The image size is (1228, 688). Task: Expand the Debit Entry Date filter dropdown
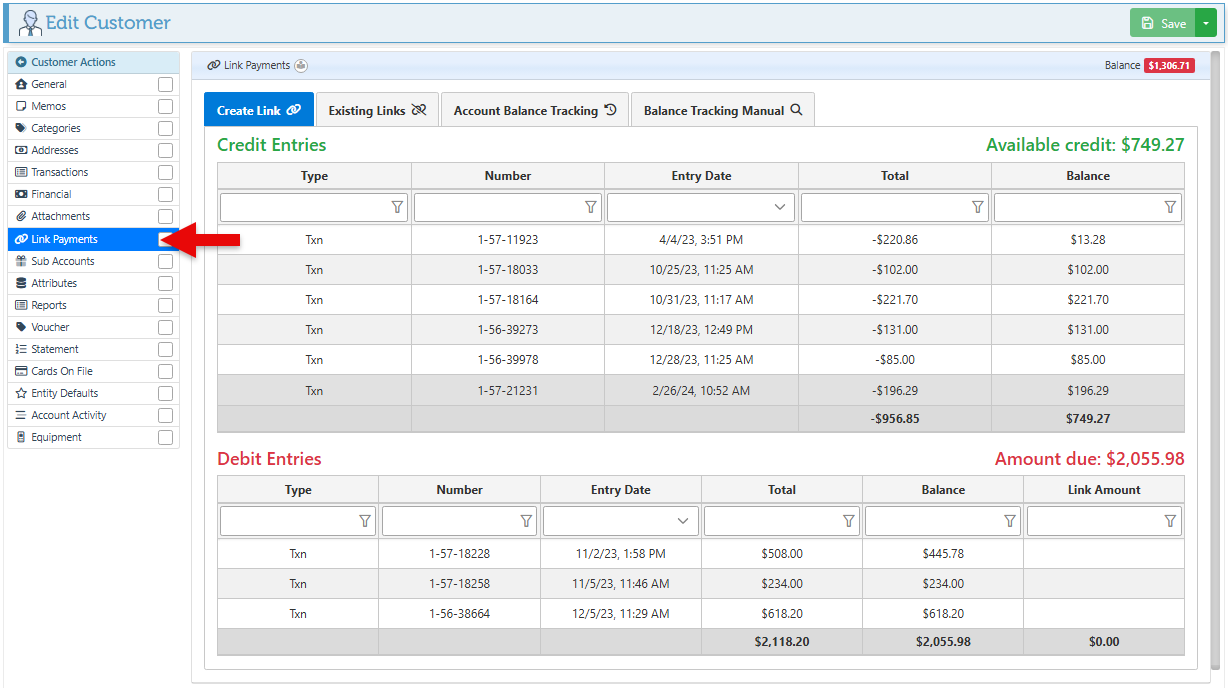click(x=683, y=521)
